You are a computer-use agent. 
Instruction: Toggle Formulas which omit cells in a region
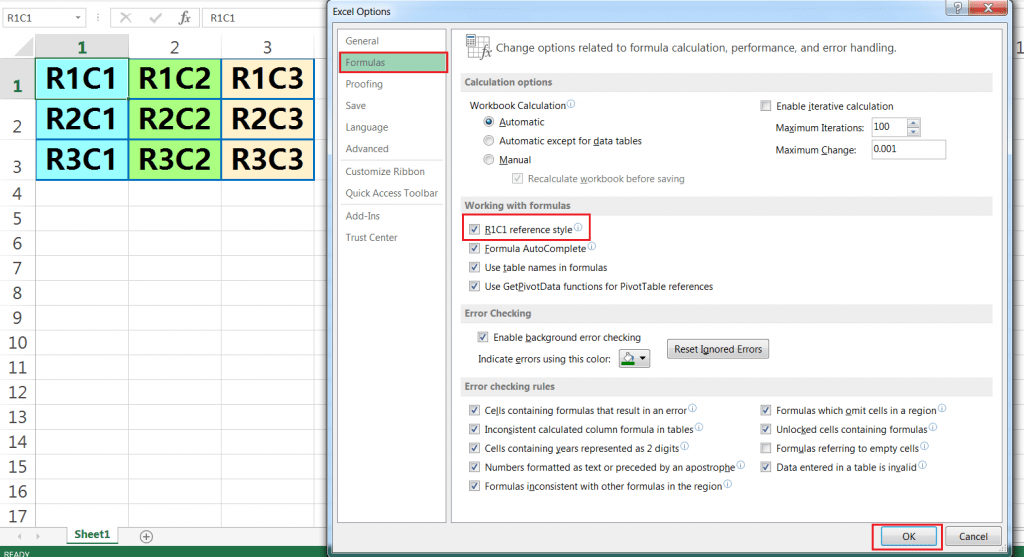pyautogui.click(x=765, y=411)
